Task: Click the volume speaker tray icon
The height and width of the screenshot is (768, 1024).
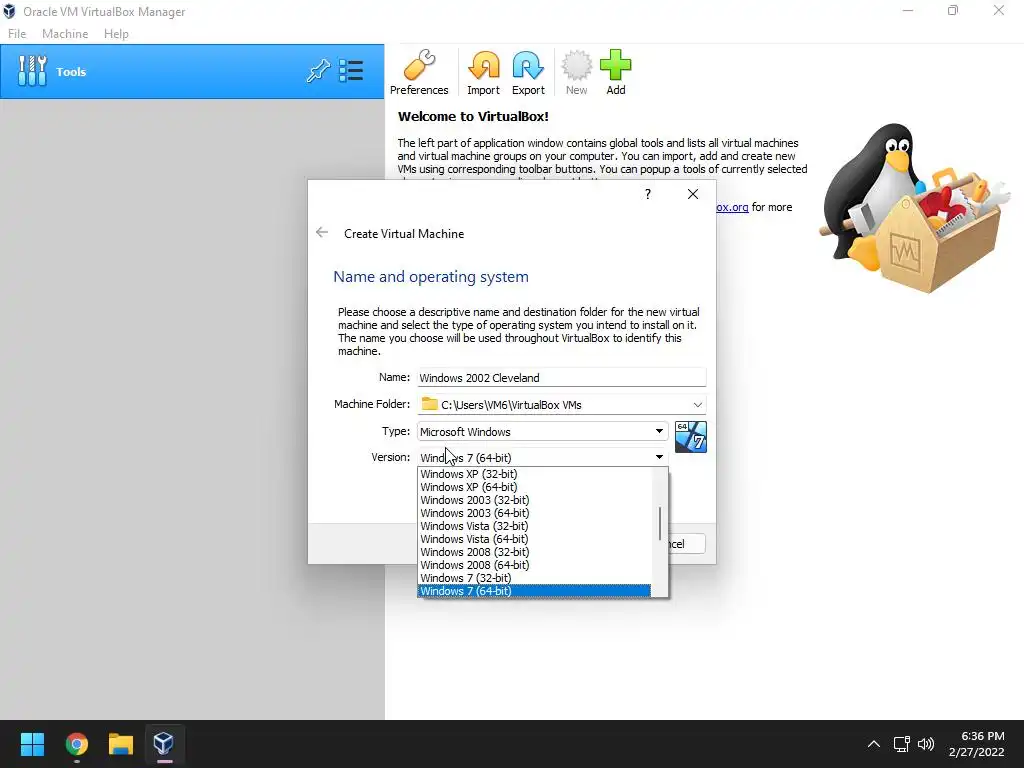Action: [926, 744]
